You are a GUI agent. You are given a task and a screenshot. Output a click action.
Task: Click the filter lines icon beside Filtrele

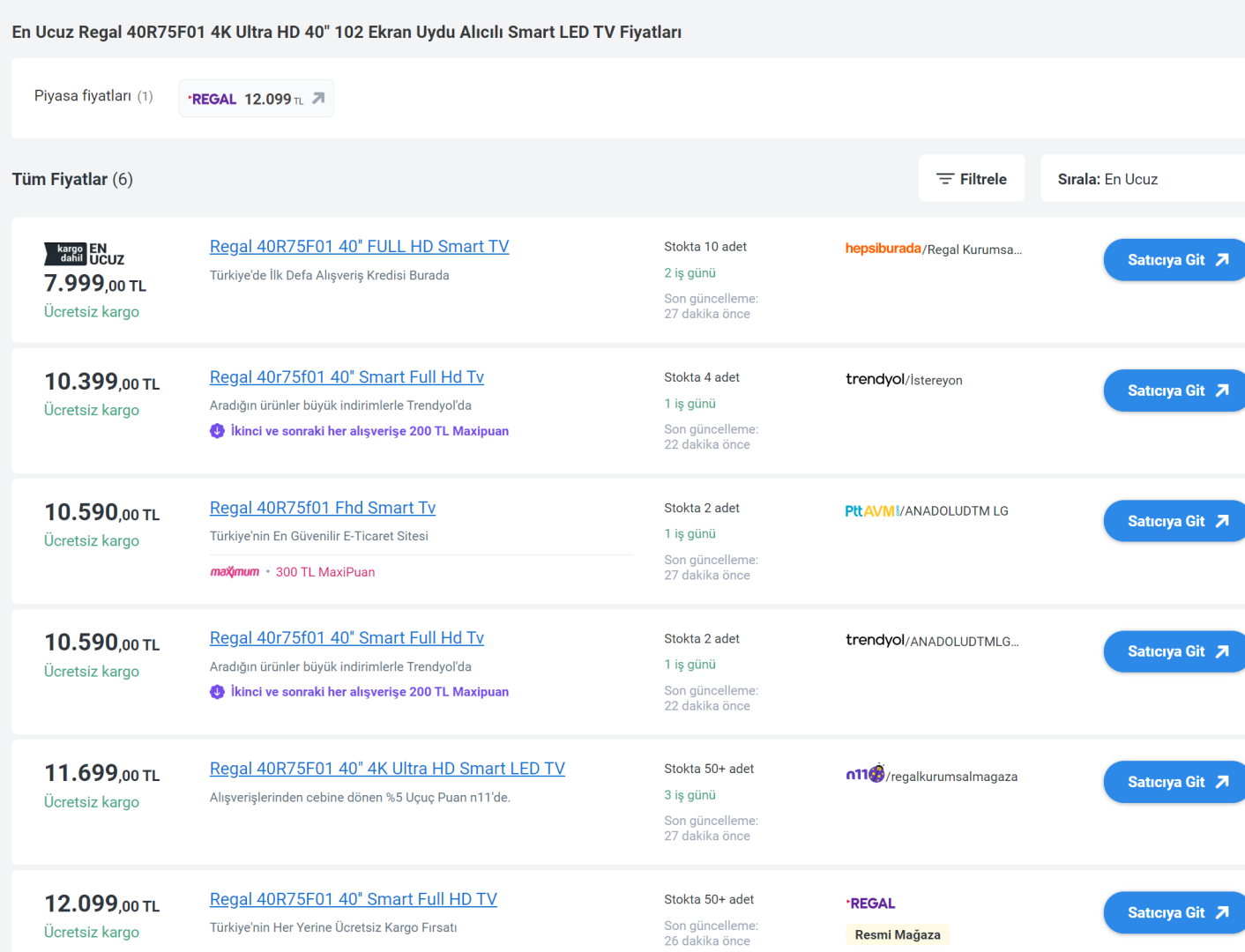tap(945, 179)
